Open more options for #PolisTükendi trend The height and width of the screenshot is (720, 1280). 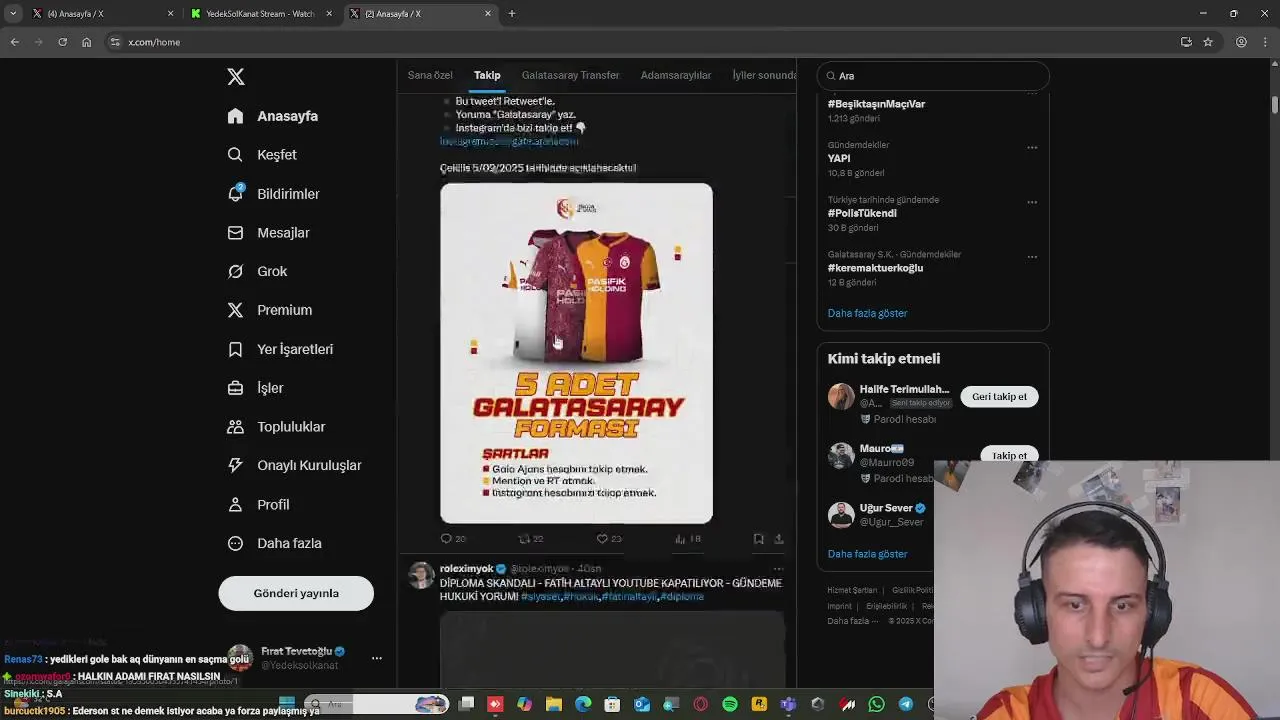pyautogui.click(x=1032, y=202)
